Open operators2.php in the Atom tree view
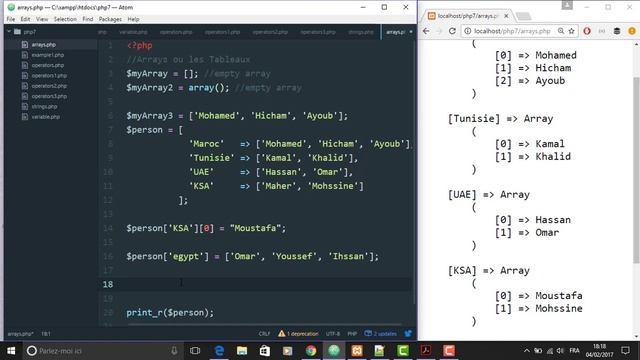Viewport: 640px width, 360px height. [49, 86]
